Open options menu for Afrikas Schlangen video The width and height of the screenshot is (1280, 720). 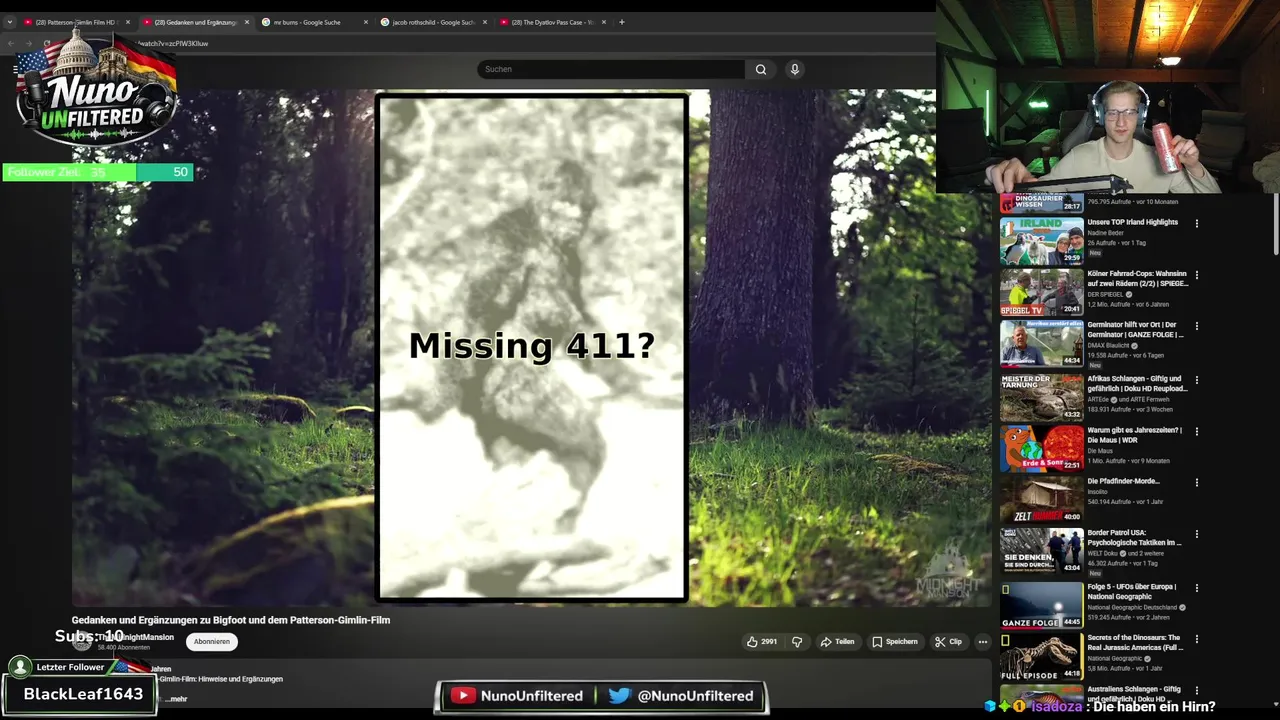click(1196, 379)
